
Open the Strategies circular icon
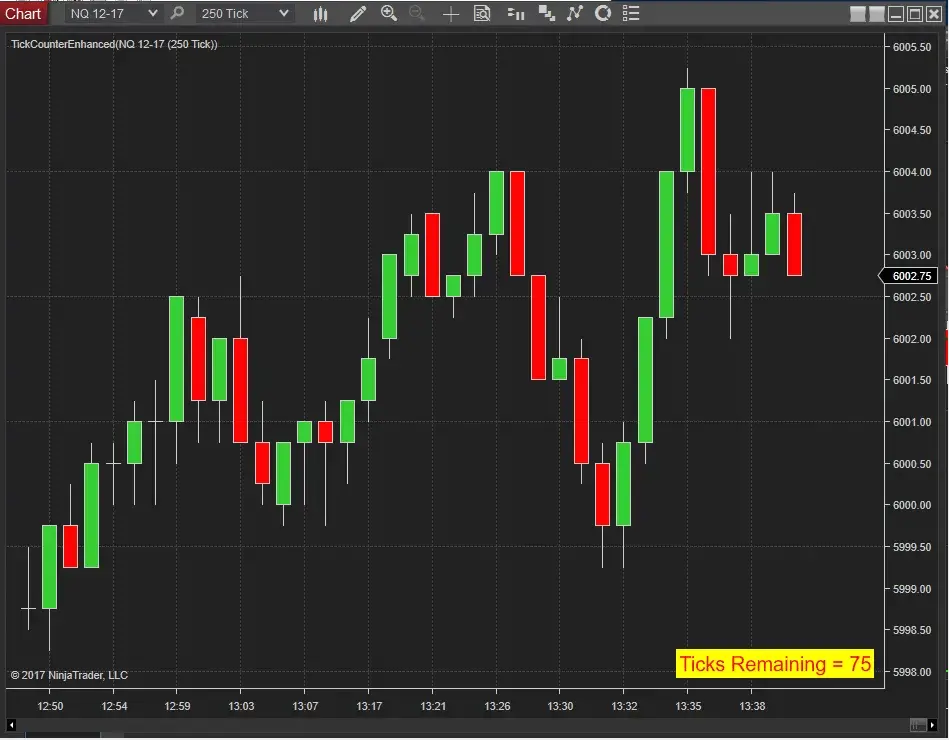click(x=603, y=13)
